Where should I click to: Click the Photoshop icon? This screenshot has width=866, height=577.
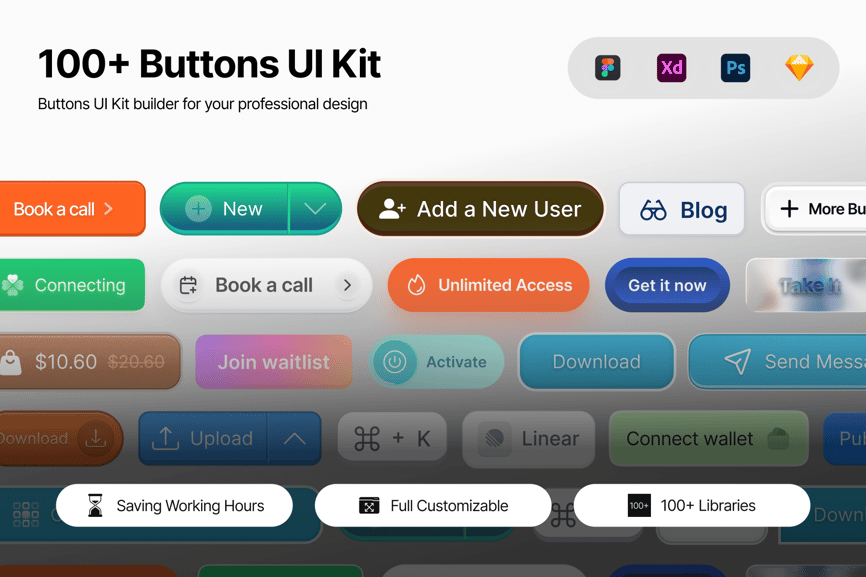pos(735,68)
